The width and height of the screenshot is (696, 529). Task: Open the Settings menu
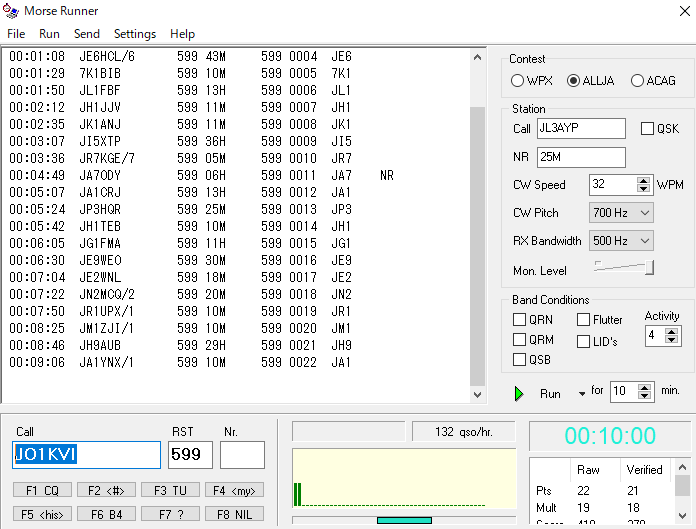(135, 34)
